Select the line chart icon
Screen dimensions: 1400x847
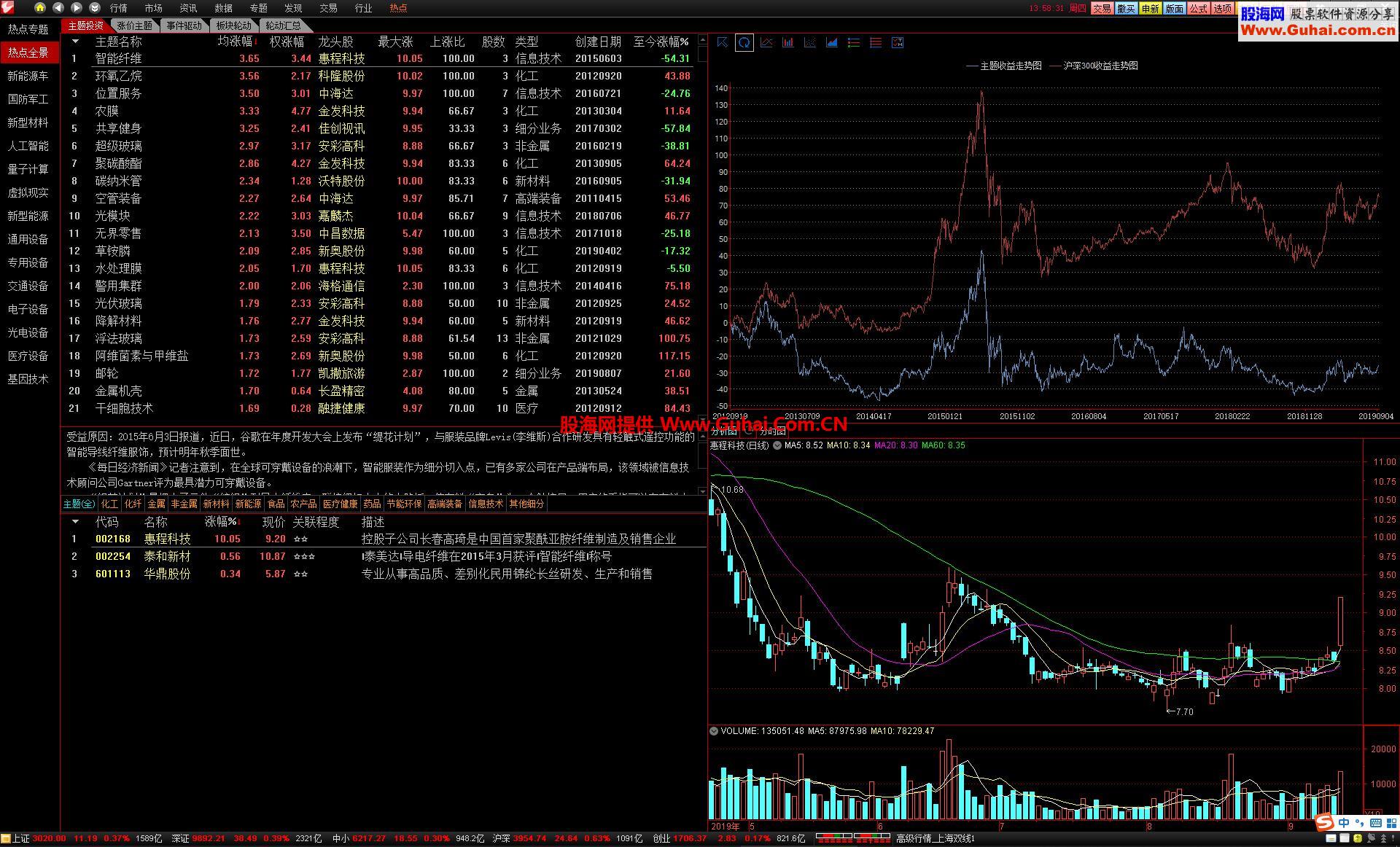(766, 42)
